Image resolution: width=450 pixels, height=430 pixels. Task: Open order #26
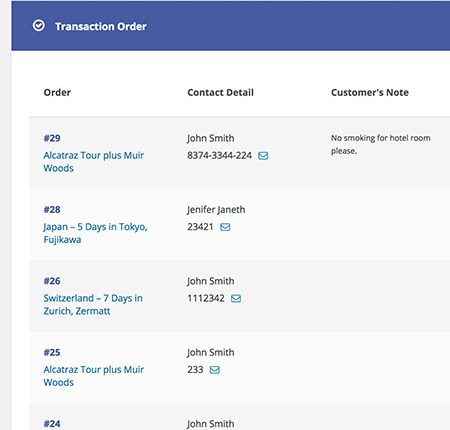[52, 281]
